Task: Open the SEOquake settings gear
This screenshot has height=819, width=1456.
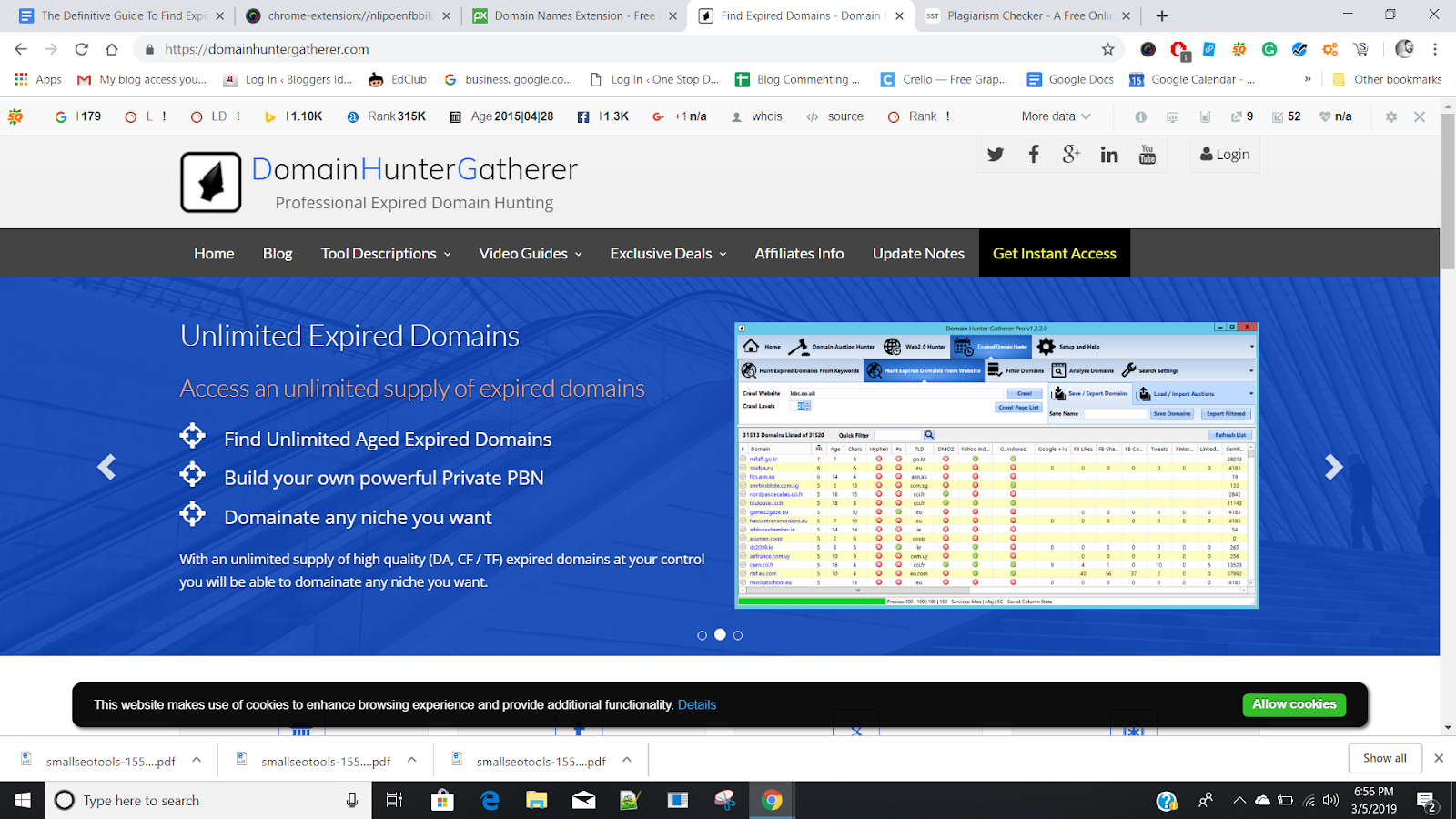Action: (x=1391, y=116)
